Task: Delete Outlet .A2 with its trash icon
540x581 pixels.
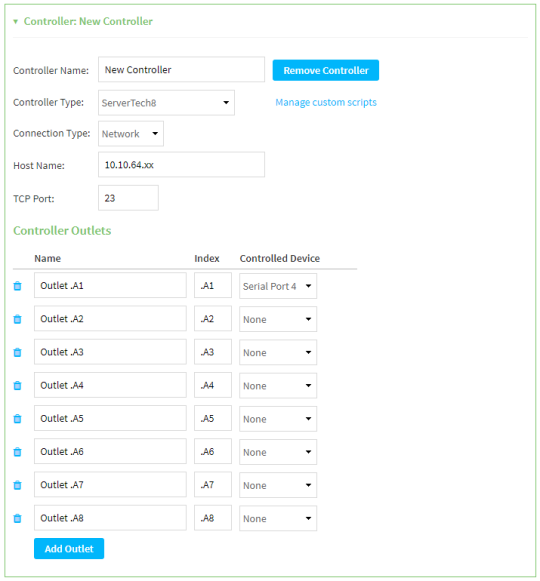Action: click(x=17, y=319)
